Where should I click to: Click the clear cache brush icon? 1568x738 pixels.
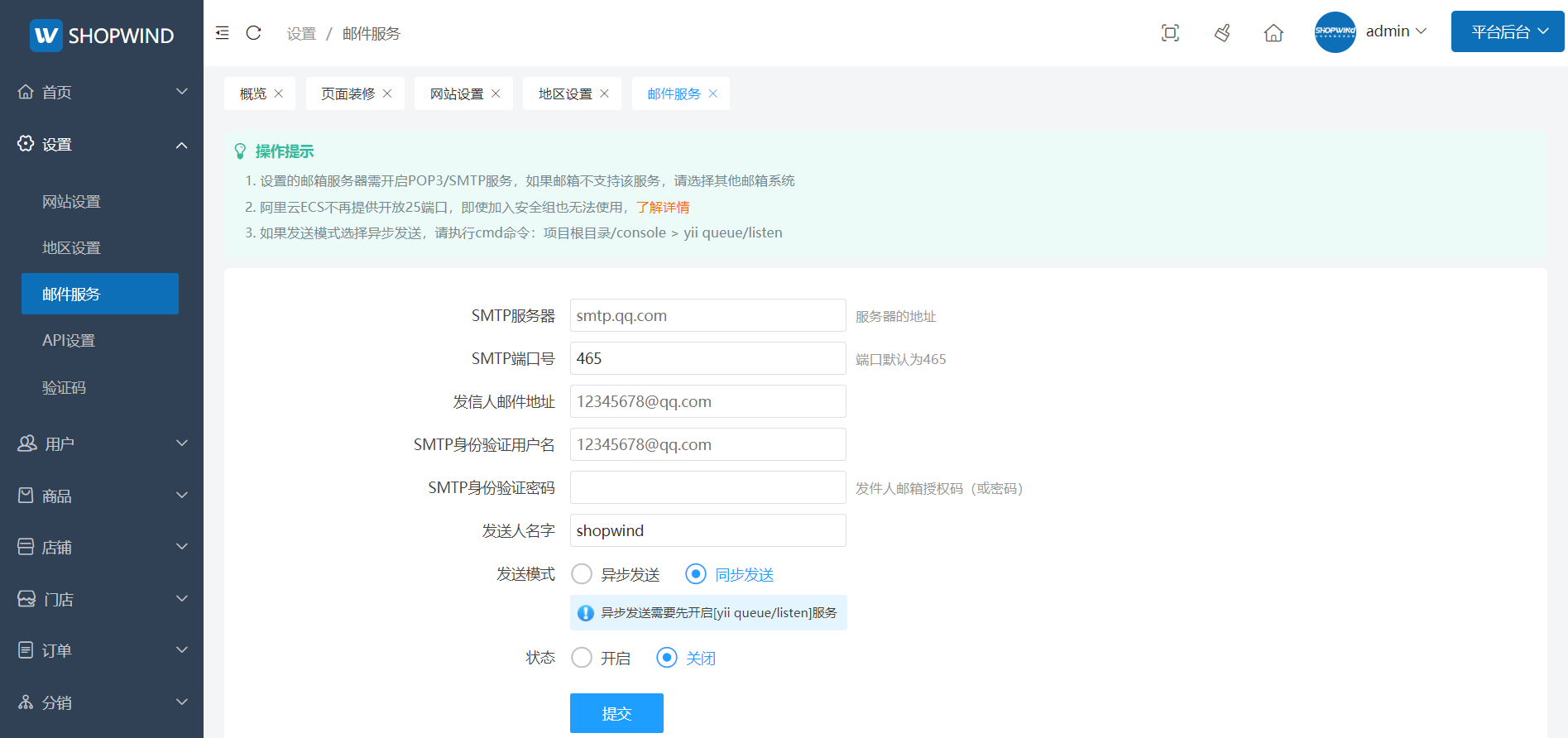click(1222, 33)
